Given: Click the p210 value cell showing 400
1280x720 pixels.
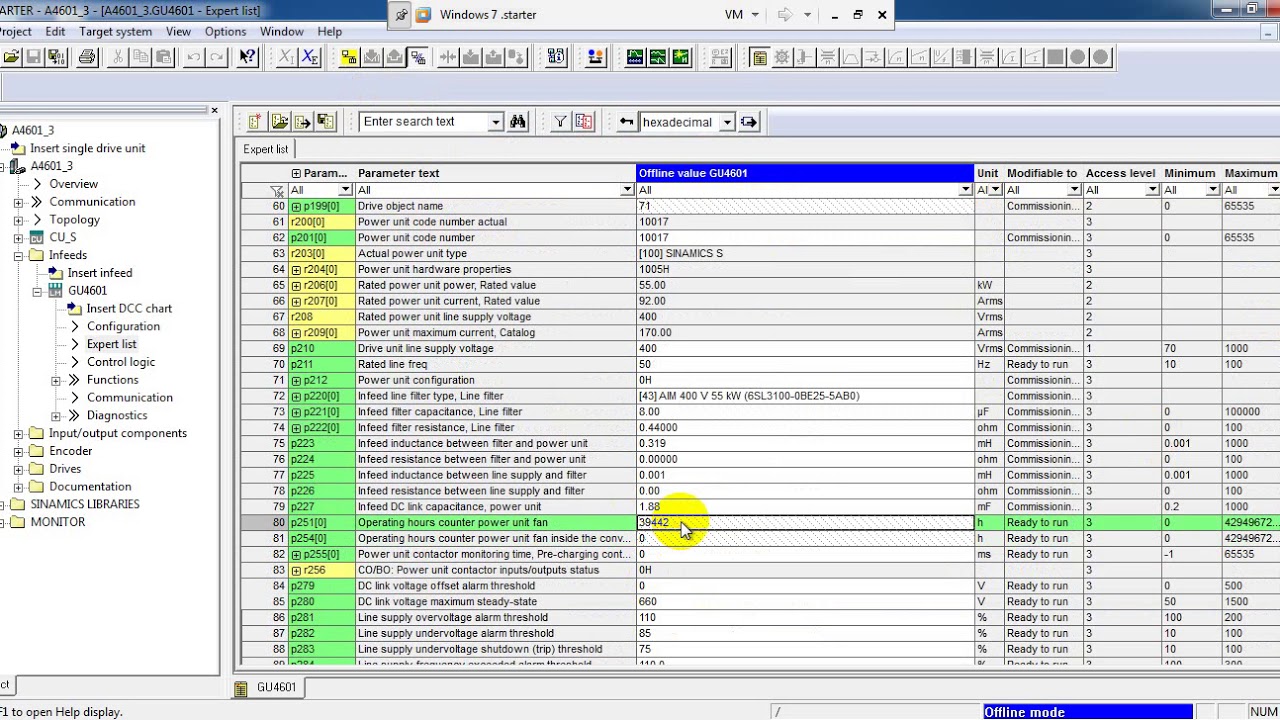Looking at the screenshot, I should tap(805, 348).
